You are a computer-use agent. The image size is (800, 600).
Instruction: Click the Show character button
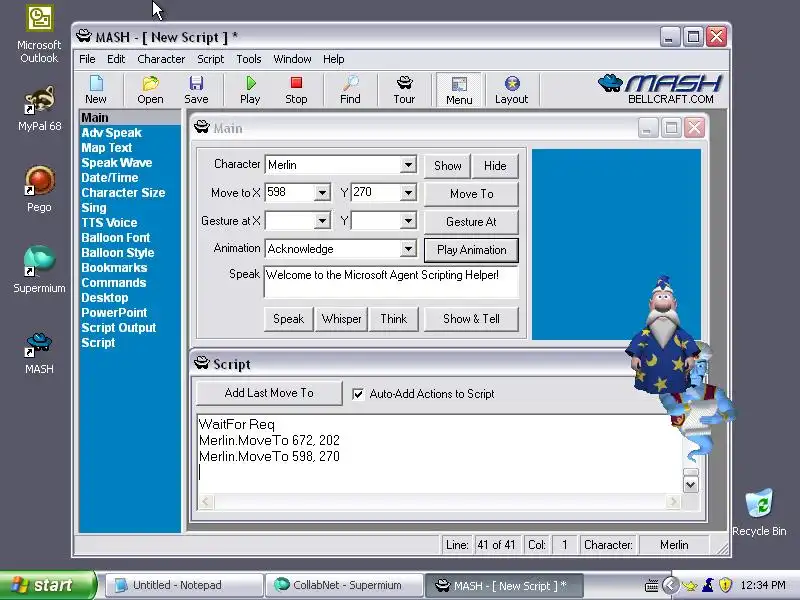pos(447,166)
